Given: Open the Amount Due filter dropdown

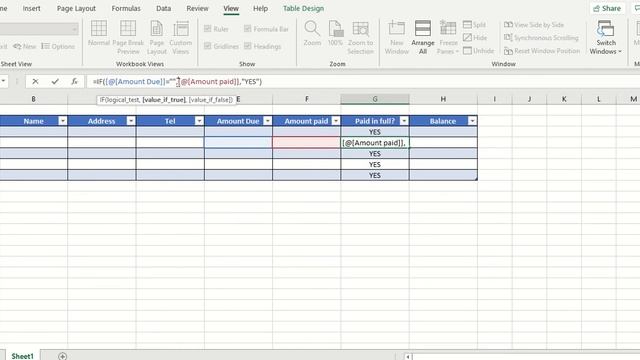Looking at the screenshot, I should pyautogui.click(x=267, y=121).
